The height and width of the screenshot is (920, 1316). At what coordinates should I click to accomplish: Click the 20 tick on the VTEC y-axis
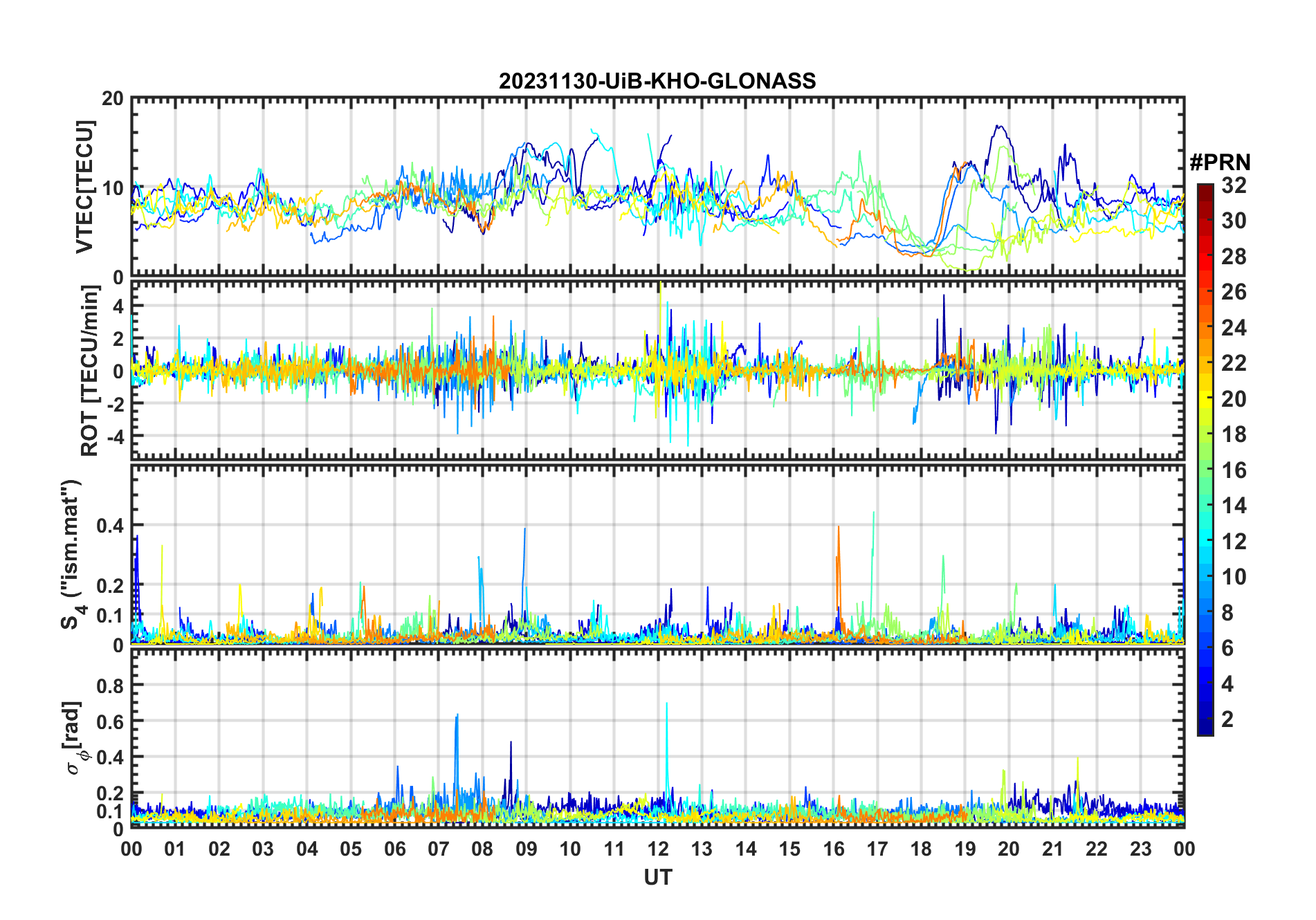pos(113,98)
